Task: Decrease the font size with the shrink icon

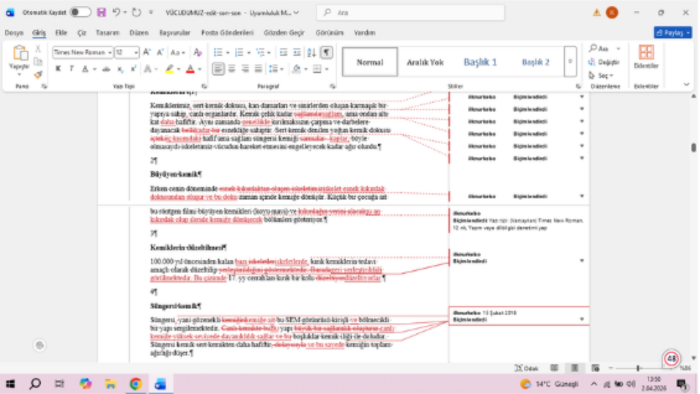Action: [x=160, y=53]
